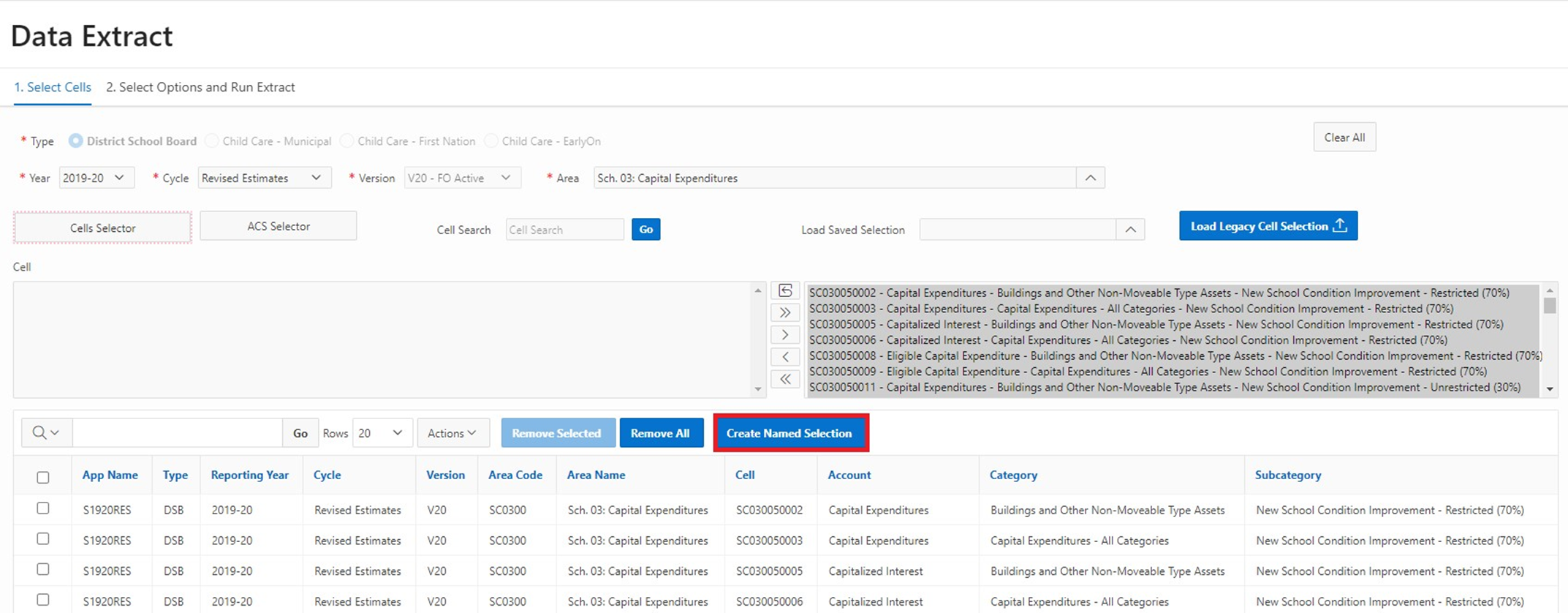1568x613 pixels.
Task: Open the Actions menu
Action: coord(452,433)
